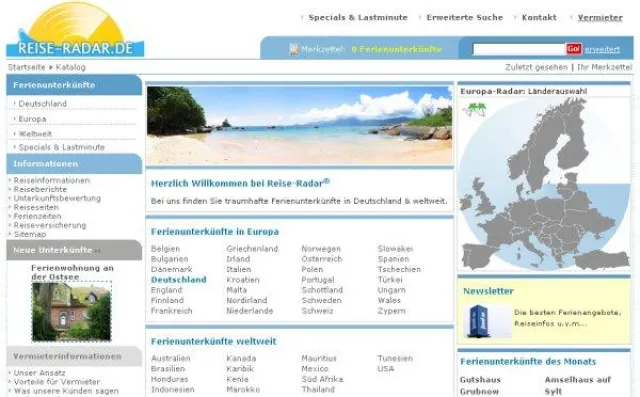Open Ferienzeiten sidebar link

(x=37, y=216)
